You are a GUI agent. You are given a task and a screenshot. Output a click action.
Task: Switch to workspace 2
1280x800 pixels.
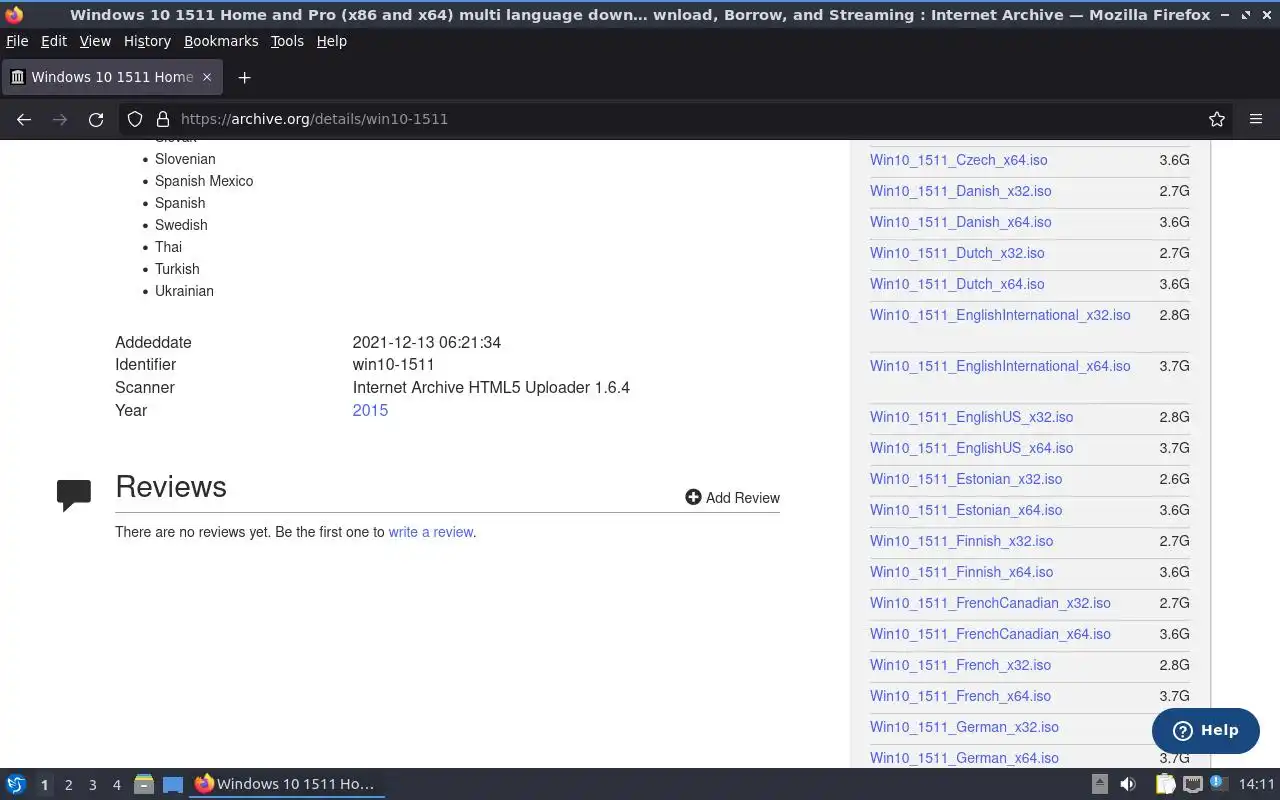68,785
